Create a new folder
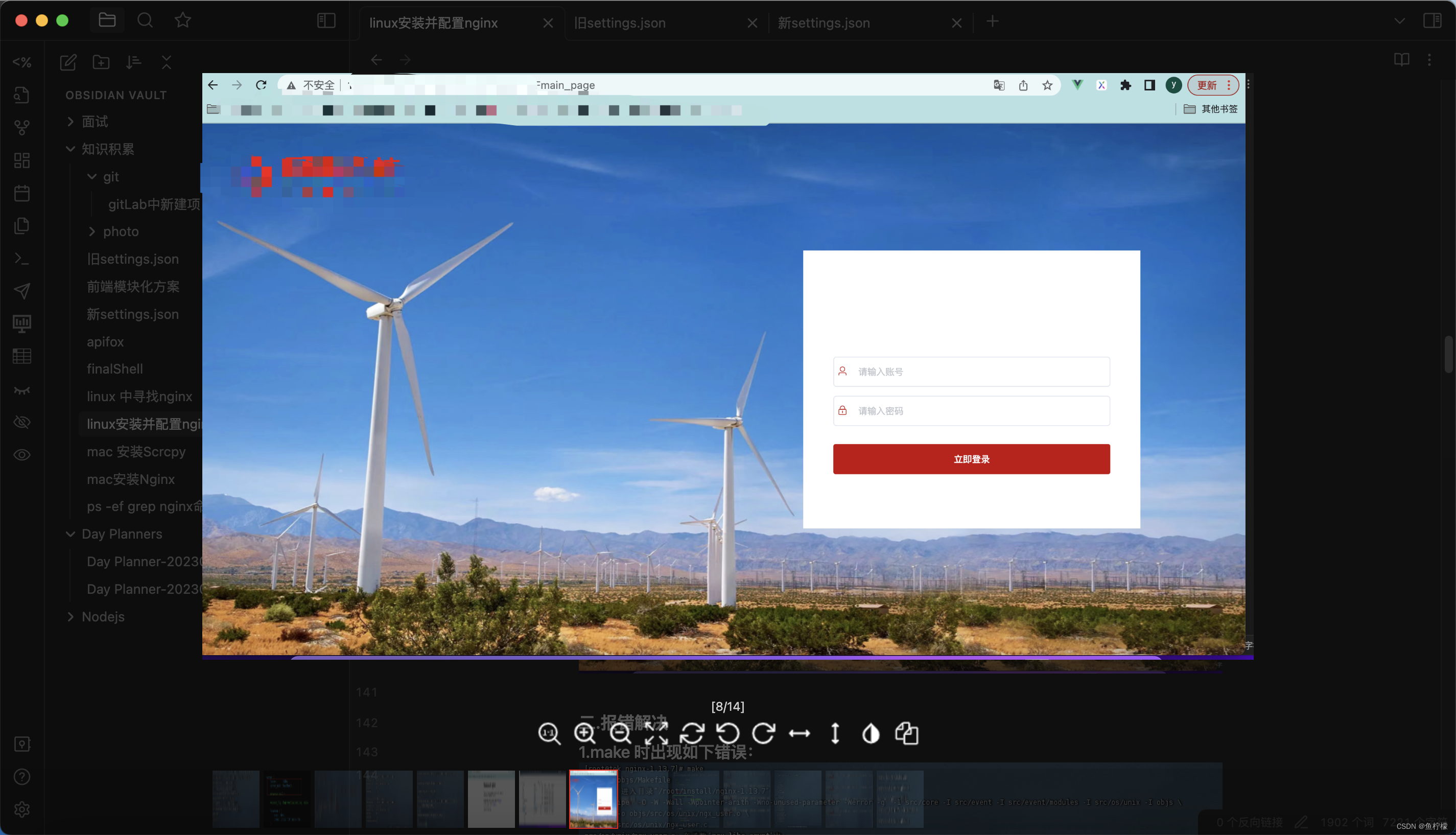 tap(101, 62)
